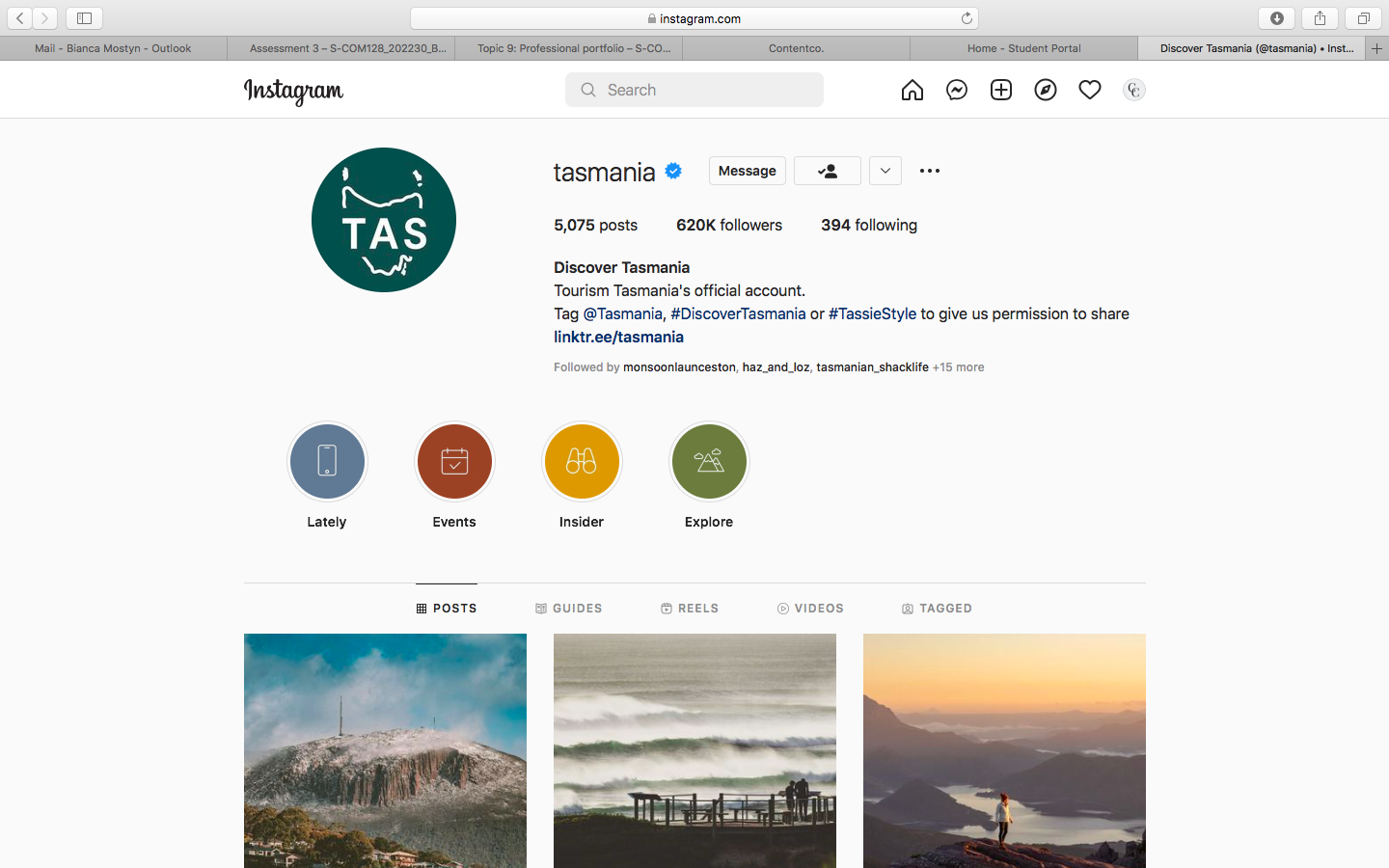Image resolution: width=1389 pixels, height=868 pixels.
Task: Open the sunset mountain lake post
Action: coord(1004,750)
